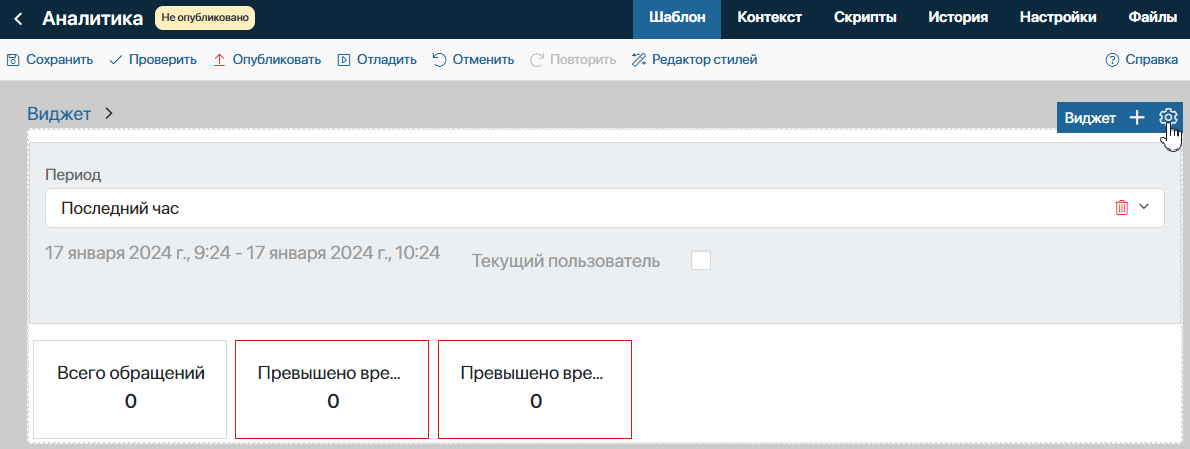Add a widget with the plus icon
Viewport: 1190px width, 449px height.
tap(1137, 118)
